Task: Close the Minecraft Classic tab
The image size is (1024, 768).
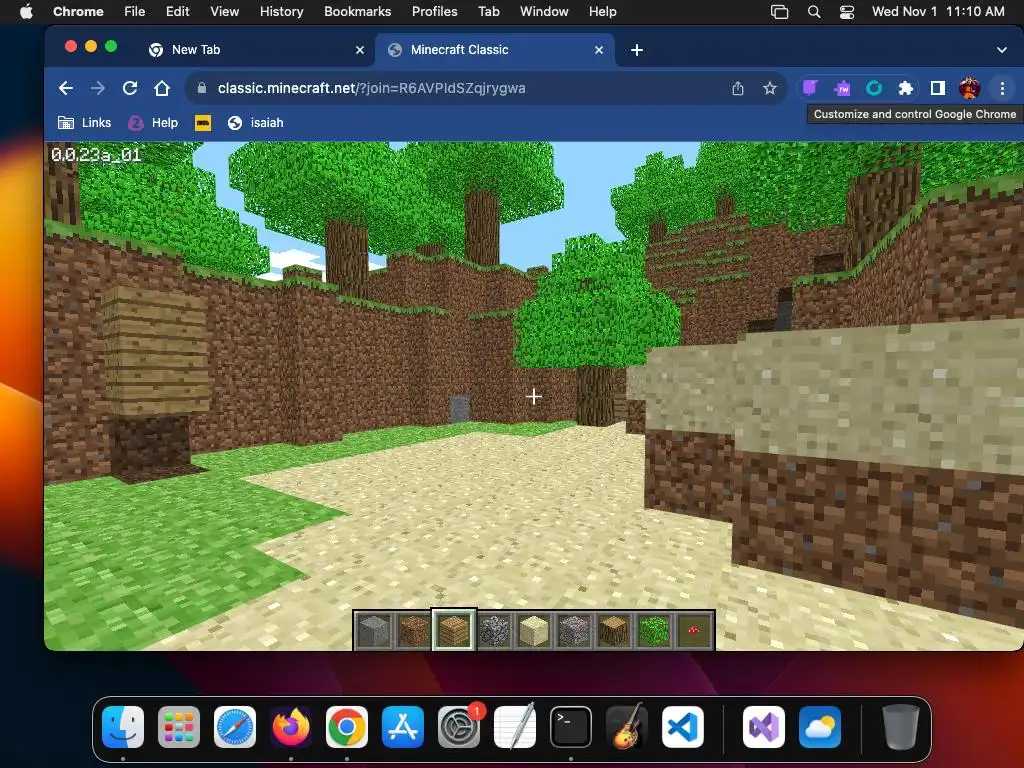Action: click(599, 50)
